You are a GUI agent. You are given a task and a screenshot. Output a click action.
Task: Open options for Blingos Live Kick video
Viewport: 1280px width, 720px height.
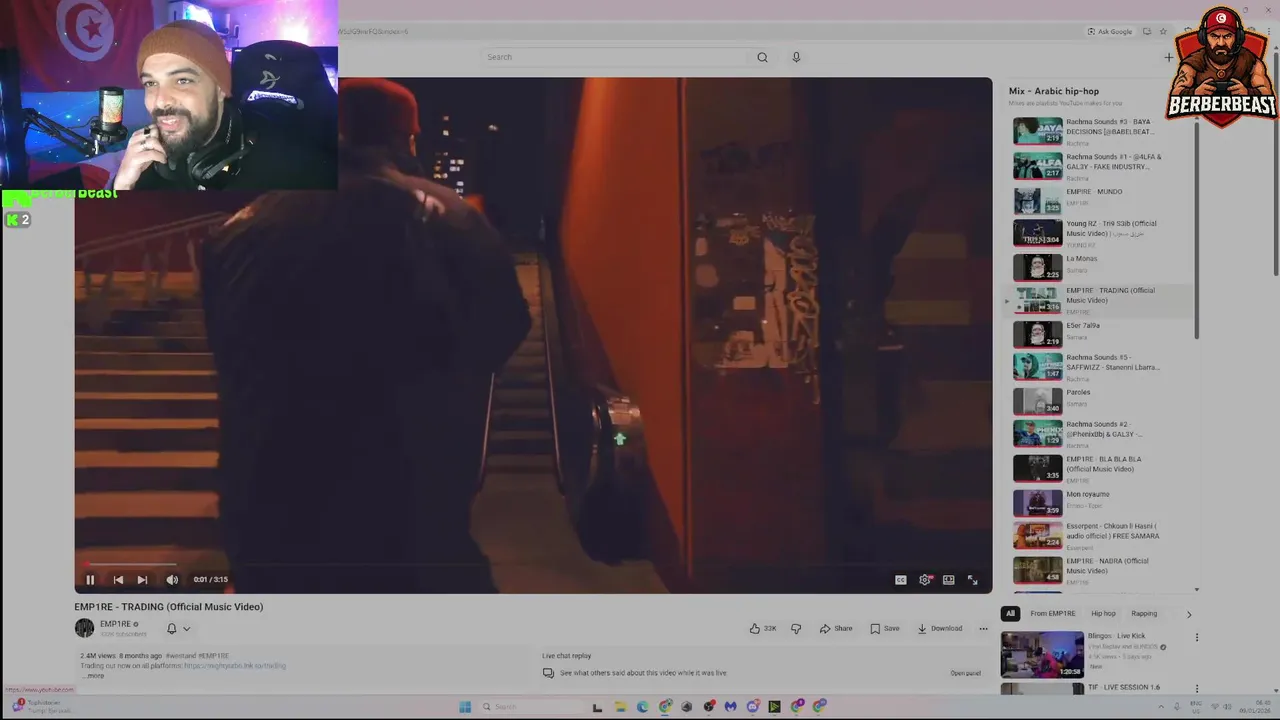tap(1196, 637)
